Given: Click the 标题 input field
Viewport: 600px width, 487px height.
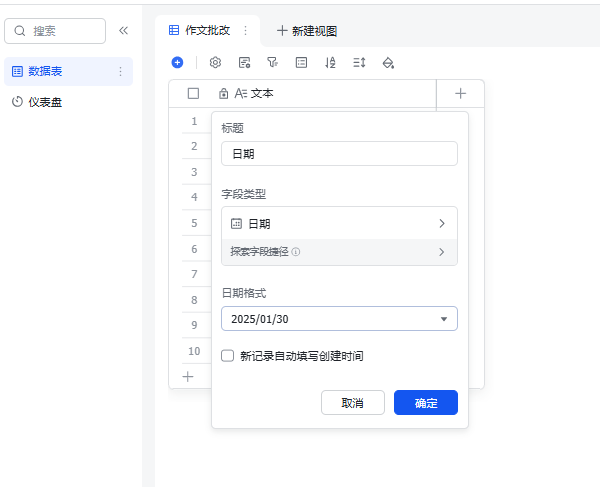Looking at the screenshot, I should pyautogui.click(x=339, y=154).
